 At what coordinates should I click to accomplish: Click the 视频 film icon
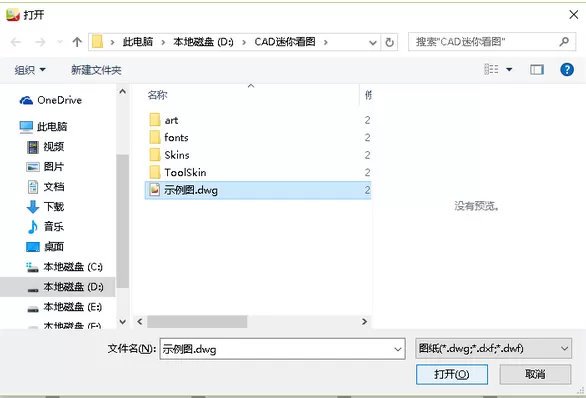(x=33, y=147)
